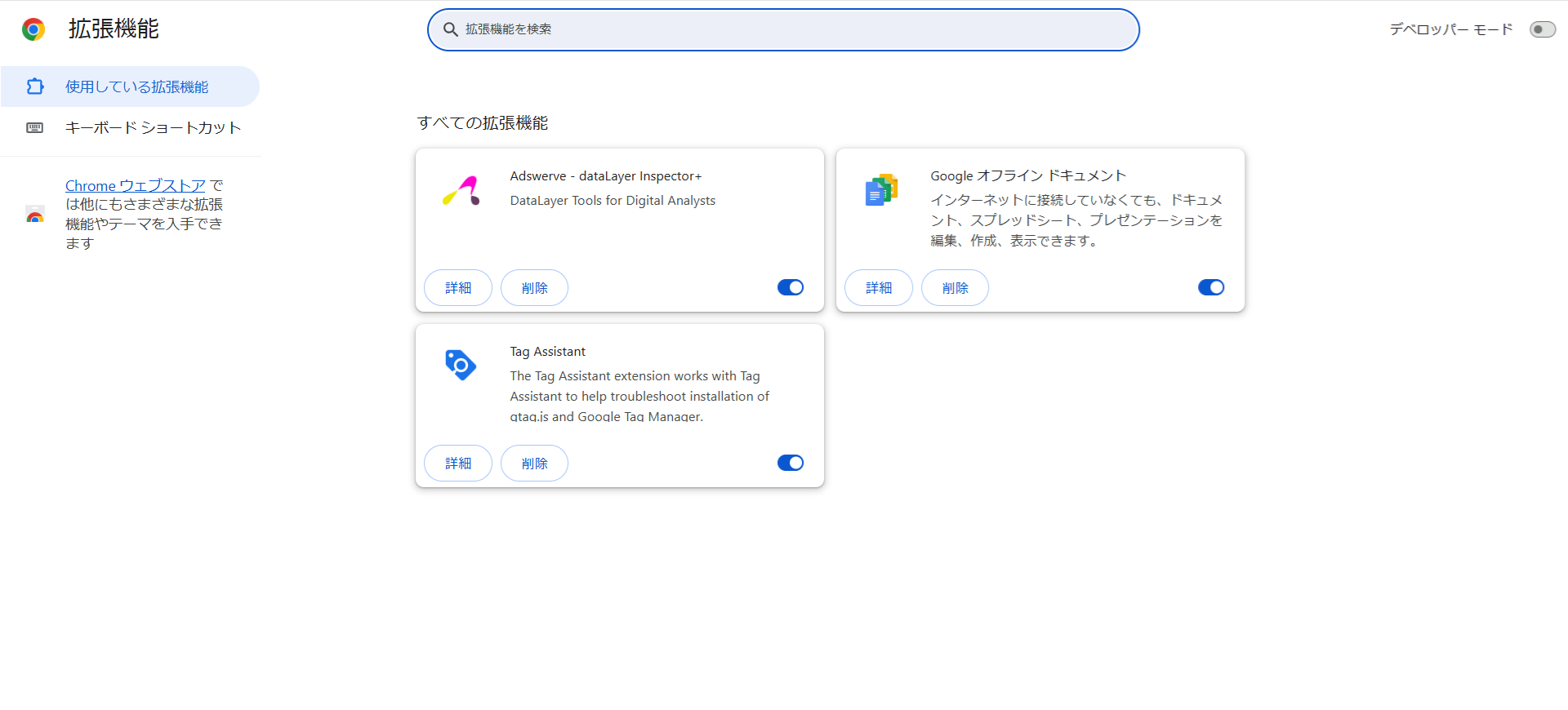
Task: Click the 拡張機能を検索 search field
Action: click(x=784, y=29)
